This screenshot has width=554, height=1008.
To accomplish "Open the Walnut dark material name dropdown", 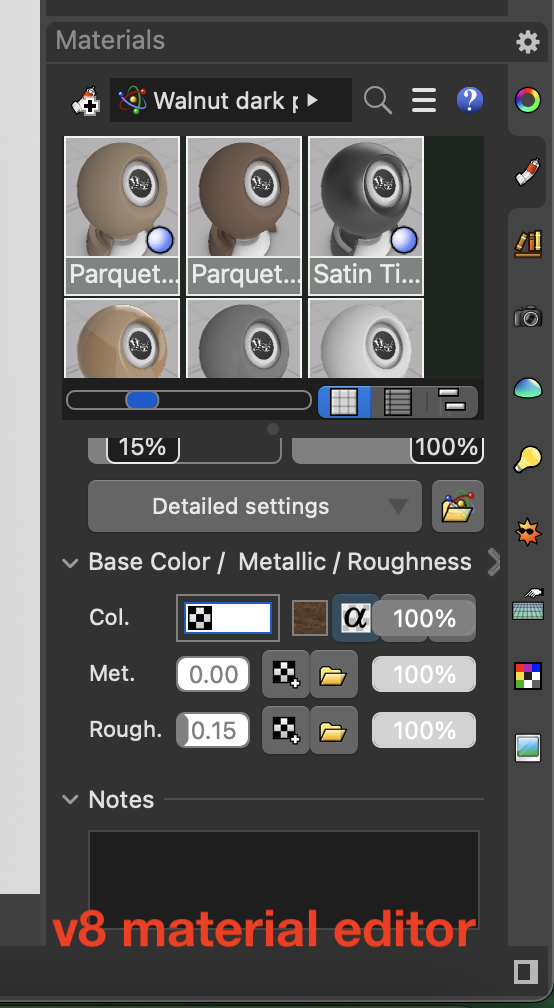I will pos(230,100).
